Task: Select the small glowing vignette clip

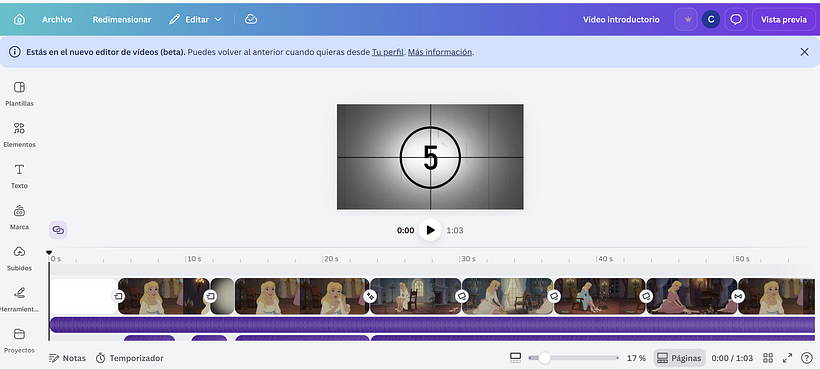Action: [223, 296]
